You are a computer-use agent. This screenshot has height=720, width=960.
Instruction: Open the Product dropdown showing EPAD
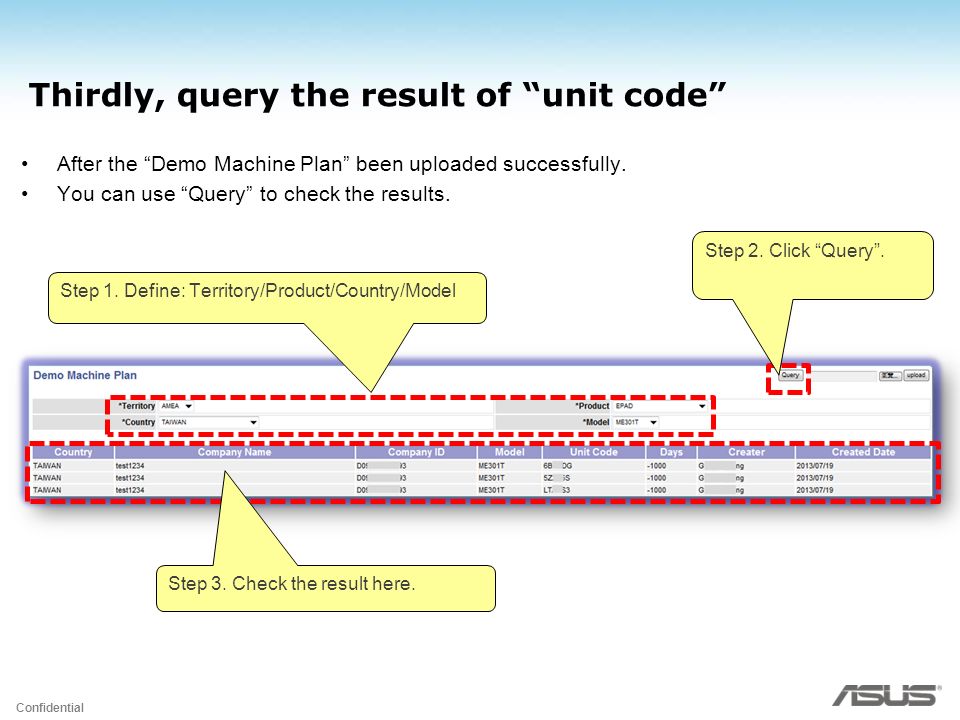coord(661,406)
